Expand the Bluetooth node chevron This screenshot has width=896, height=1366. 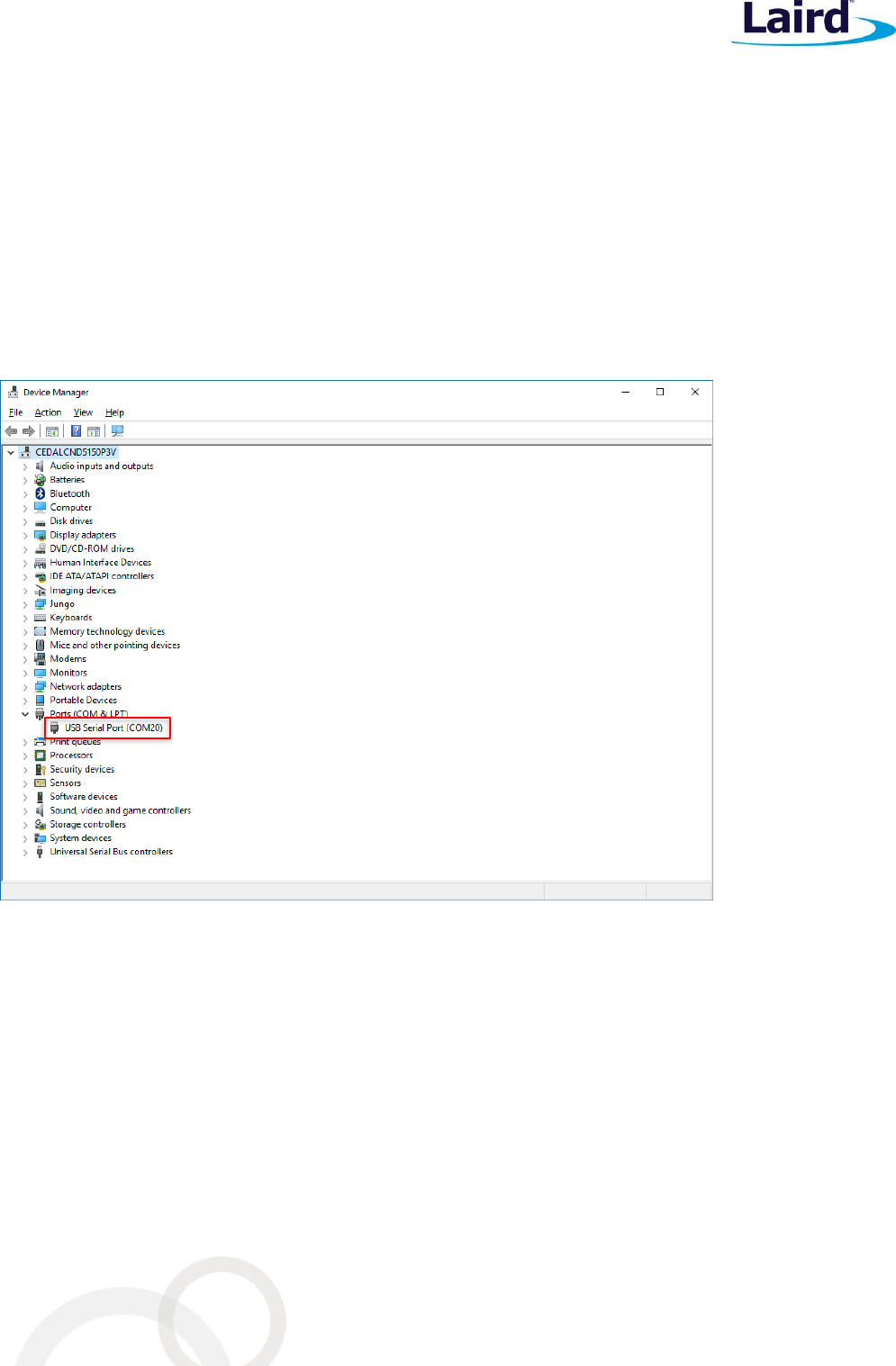pyautogui.click(x=25, y=494)
